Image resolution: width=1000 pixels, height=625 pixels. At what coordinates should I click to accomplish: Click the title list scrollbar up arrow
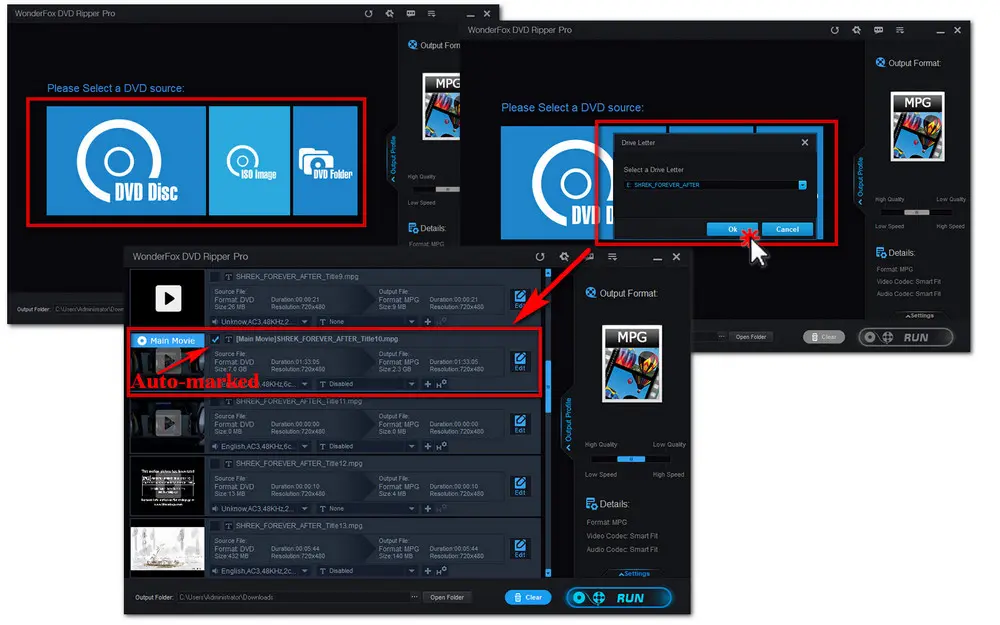[x=548, y=273]
